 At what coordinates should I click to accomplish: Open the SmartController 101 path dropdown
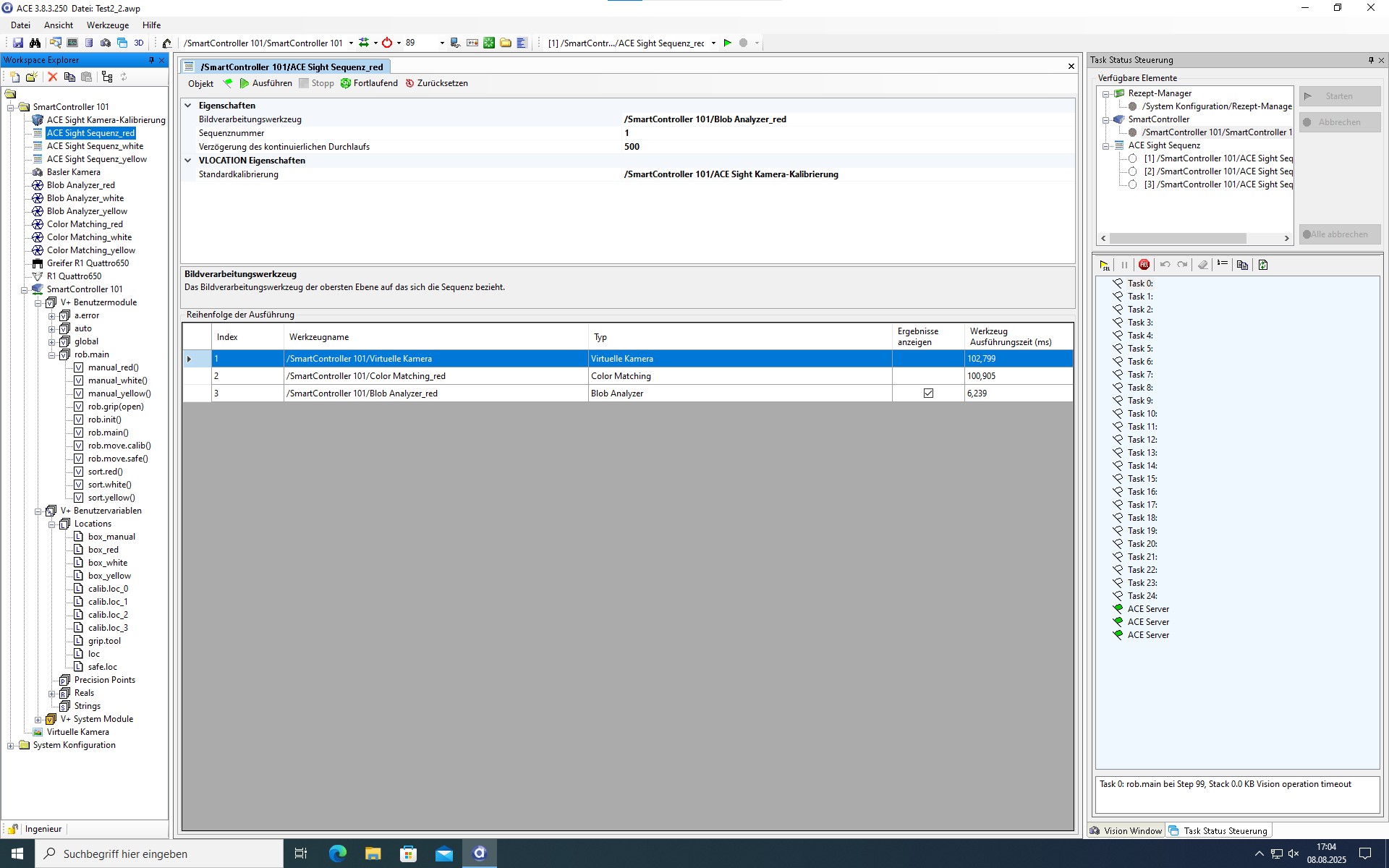tap(351, 43)
